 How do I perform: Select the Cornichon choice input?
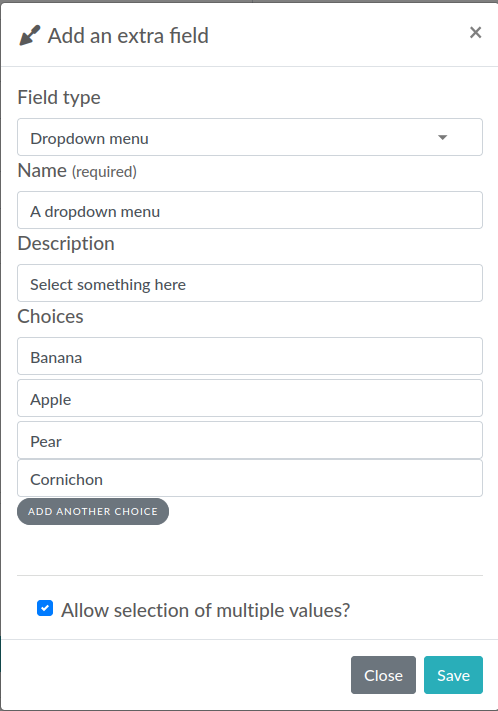250,478
